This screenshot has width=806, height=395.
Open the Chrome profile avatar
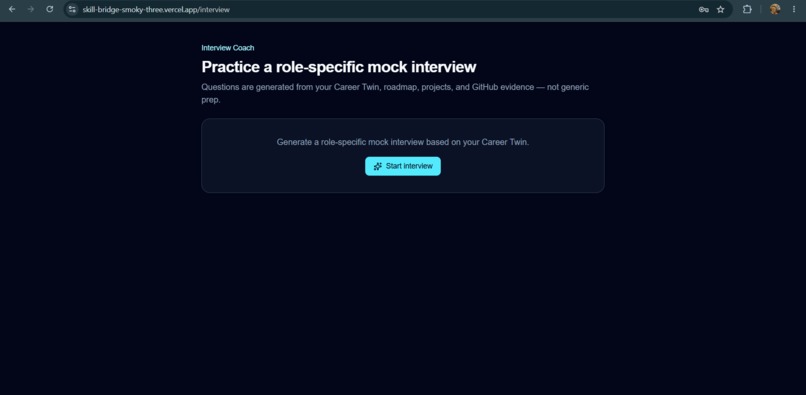point(775,9)
